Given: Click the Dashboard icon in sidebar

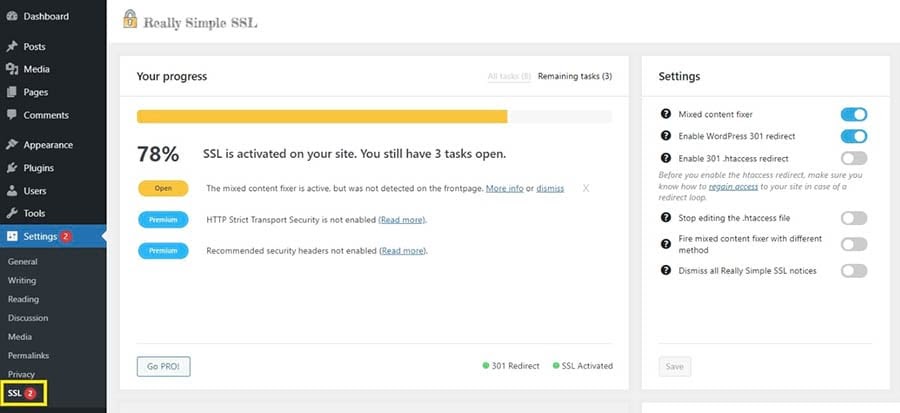Looking at the screenshot, I should (x=12, y=17).
